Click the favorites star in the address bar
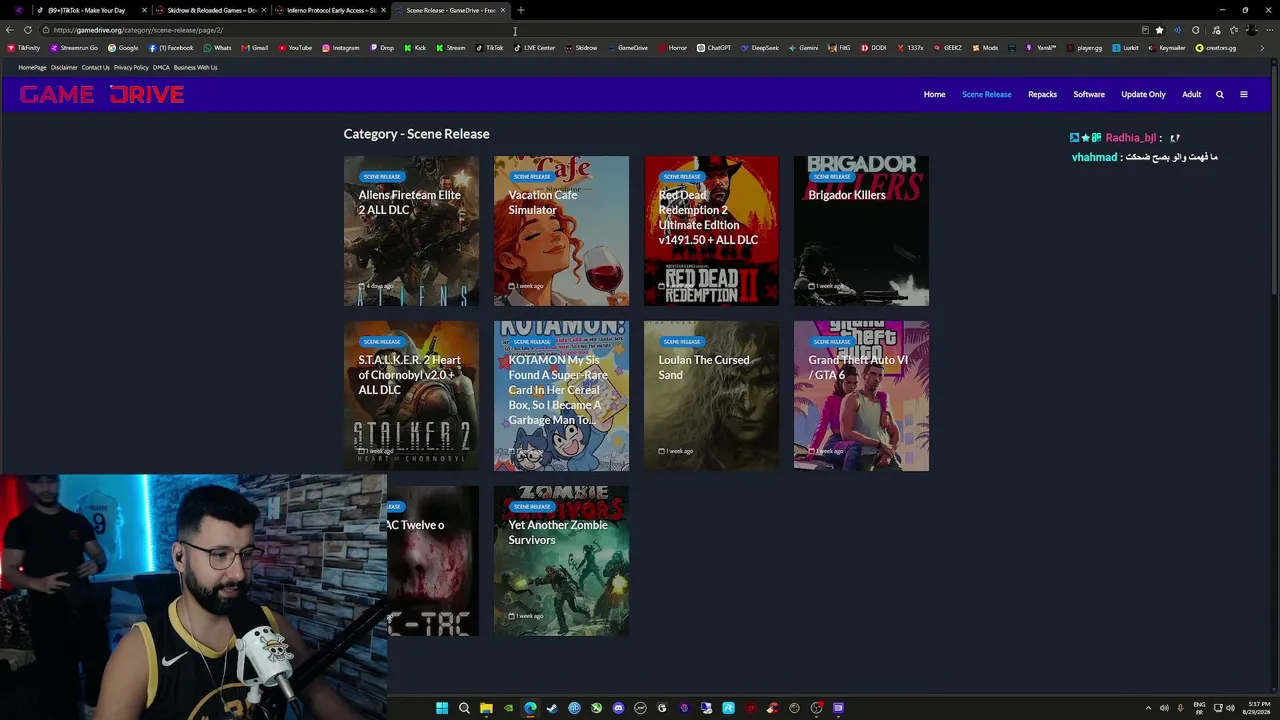1280x720 pixels. tap(1159, 30)
